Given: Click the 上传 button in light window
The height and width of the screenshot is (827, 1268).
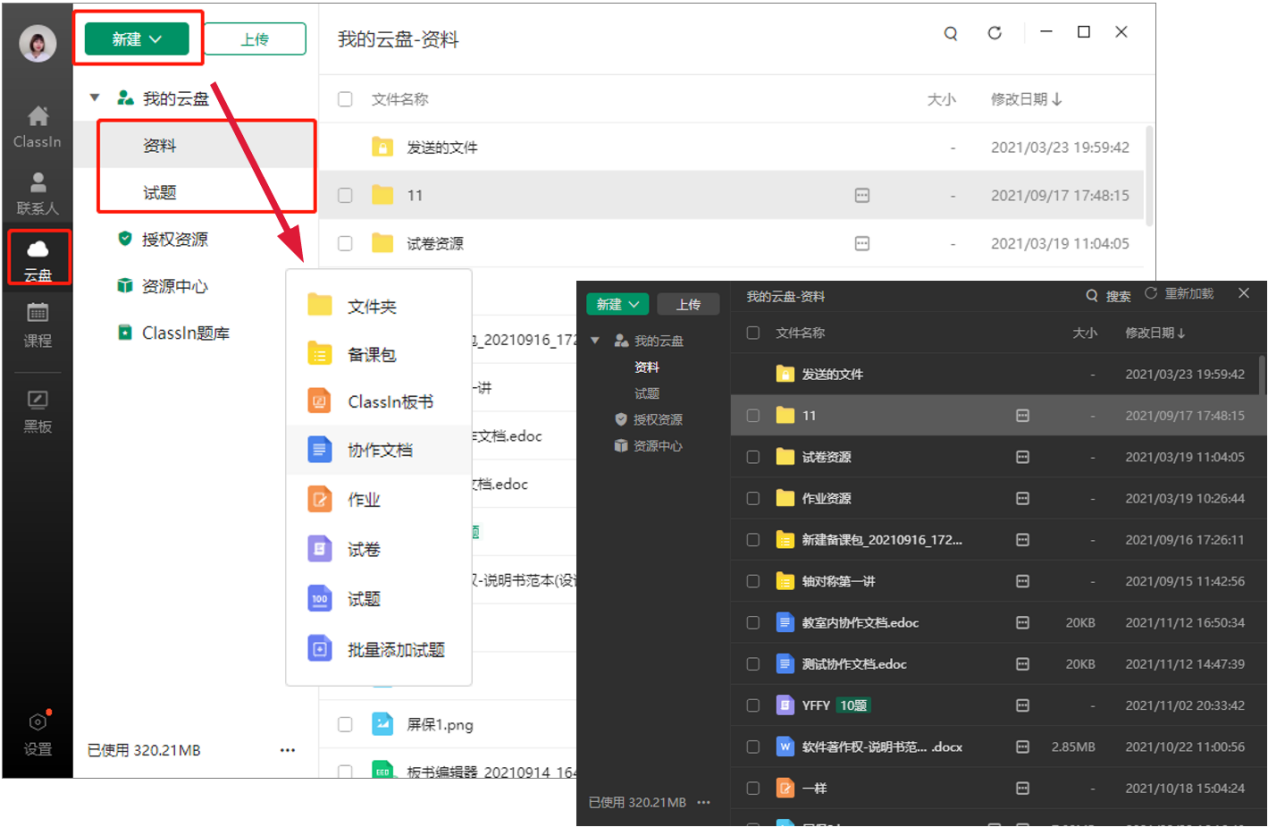Looking at the screenshot, I should [255, 39].
